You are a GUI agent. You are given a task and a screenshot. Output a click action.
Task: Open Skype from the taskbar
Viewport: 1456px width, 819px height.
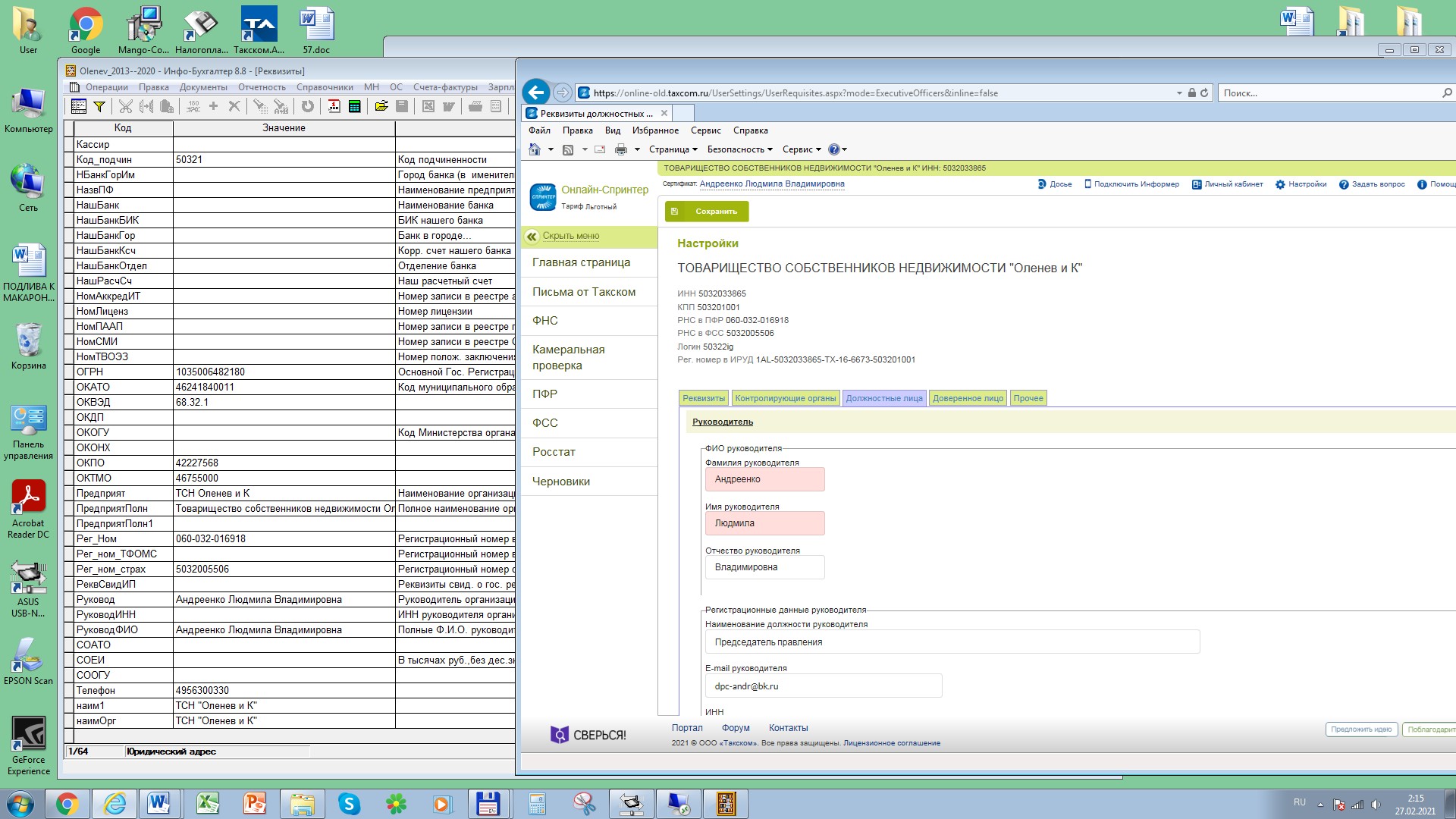pos(348,804)
